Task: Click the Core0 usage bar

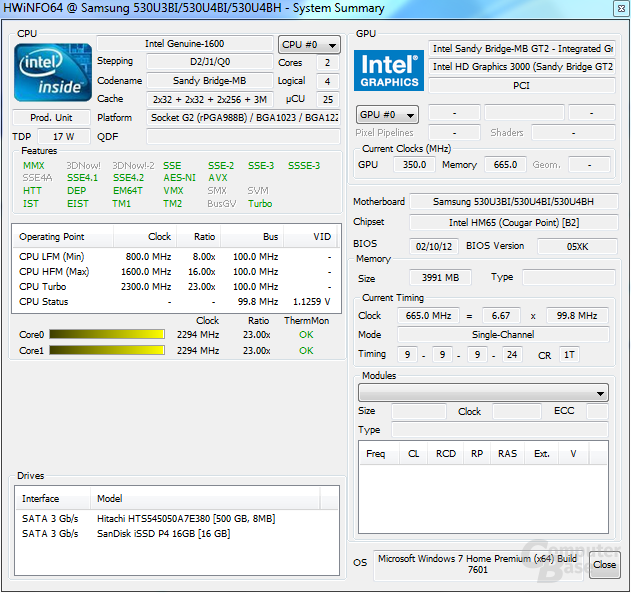Action: [x=107, y=334]
